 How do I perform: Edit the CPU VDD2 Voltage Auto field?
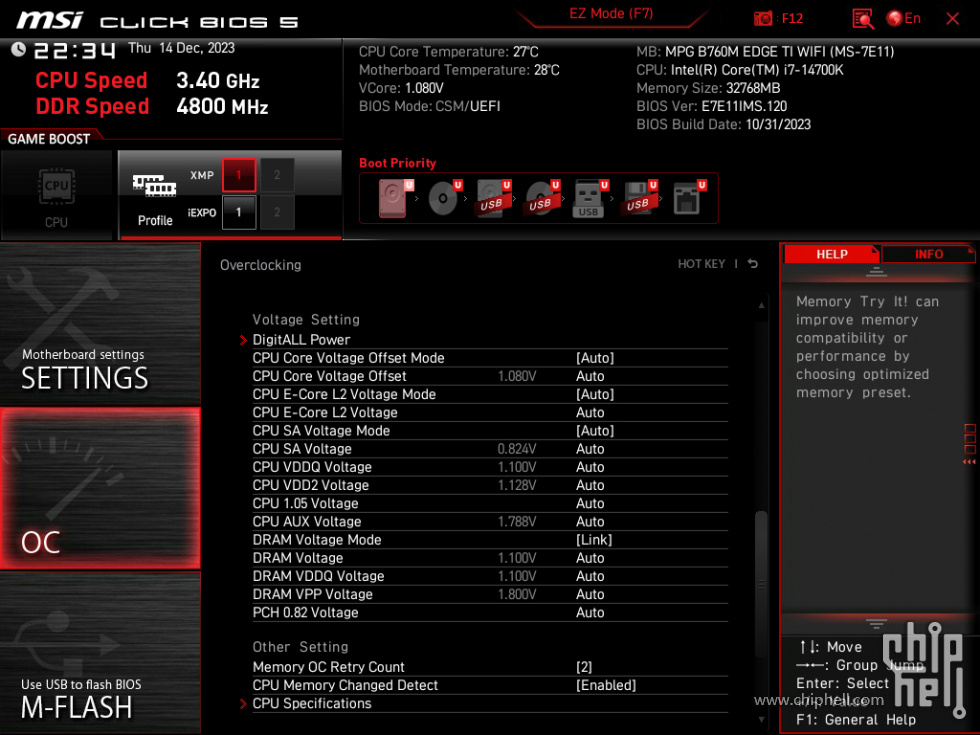(589, 485)
